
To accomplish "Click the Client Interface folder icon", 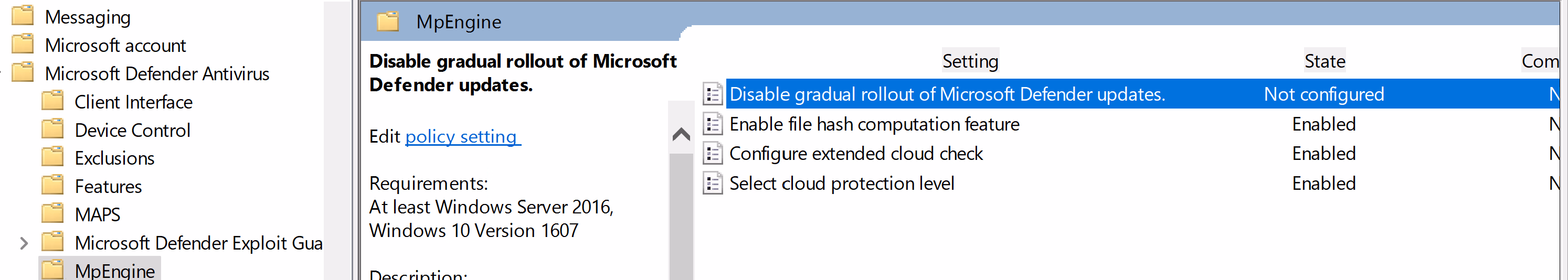I will tap(53, 102).
